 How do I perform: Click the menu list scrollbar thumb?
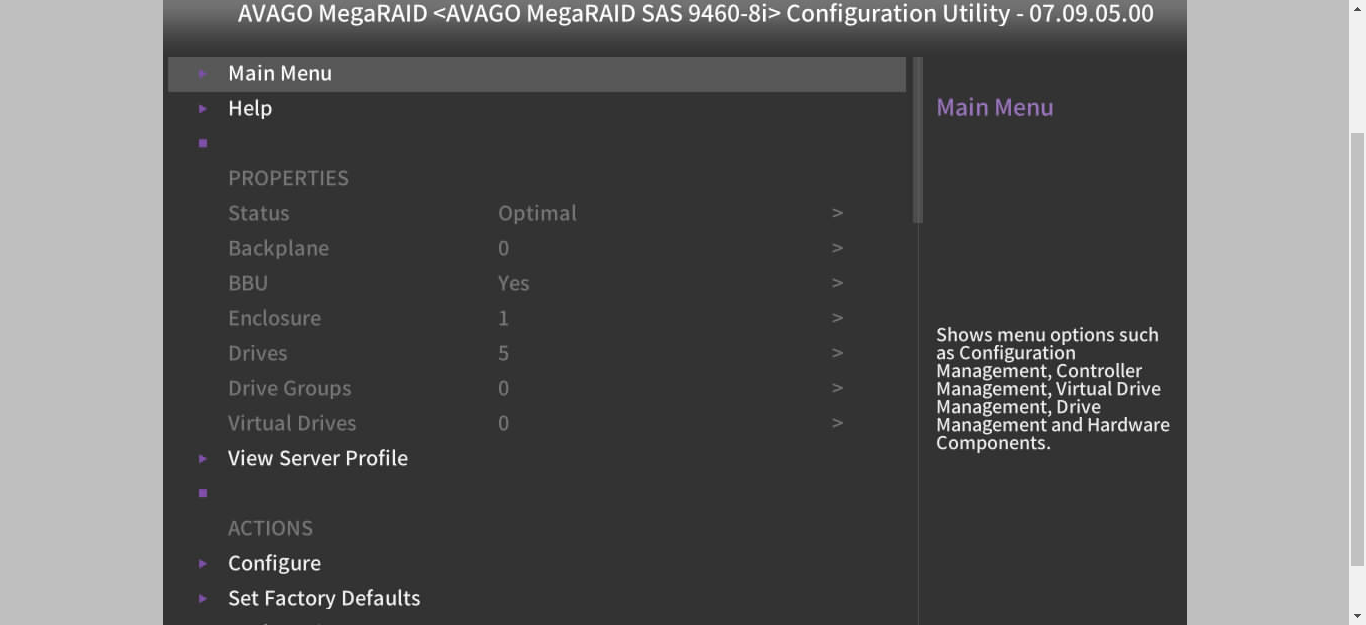click(918, 140)
